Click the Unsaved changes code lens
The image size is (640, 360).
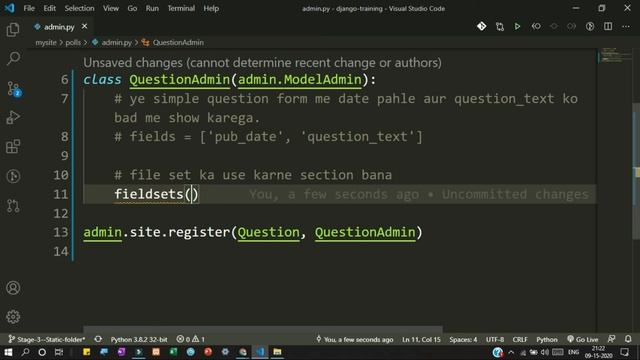262,63
